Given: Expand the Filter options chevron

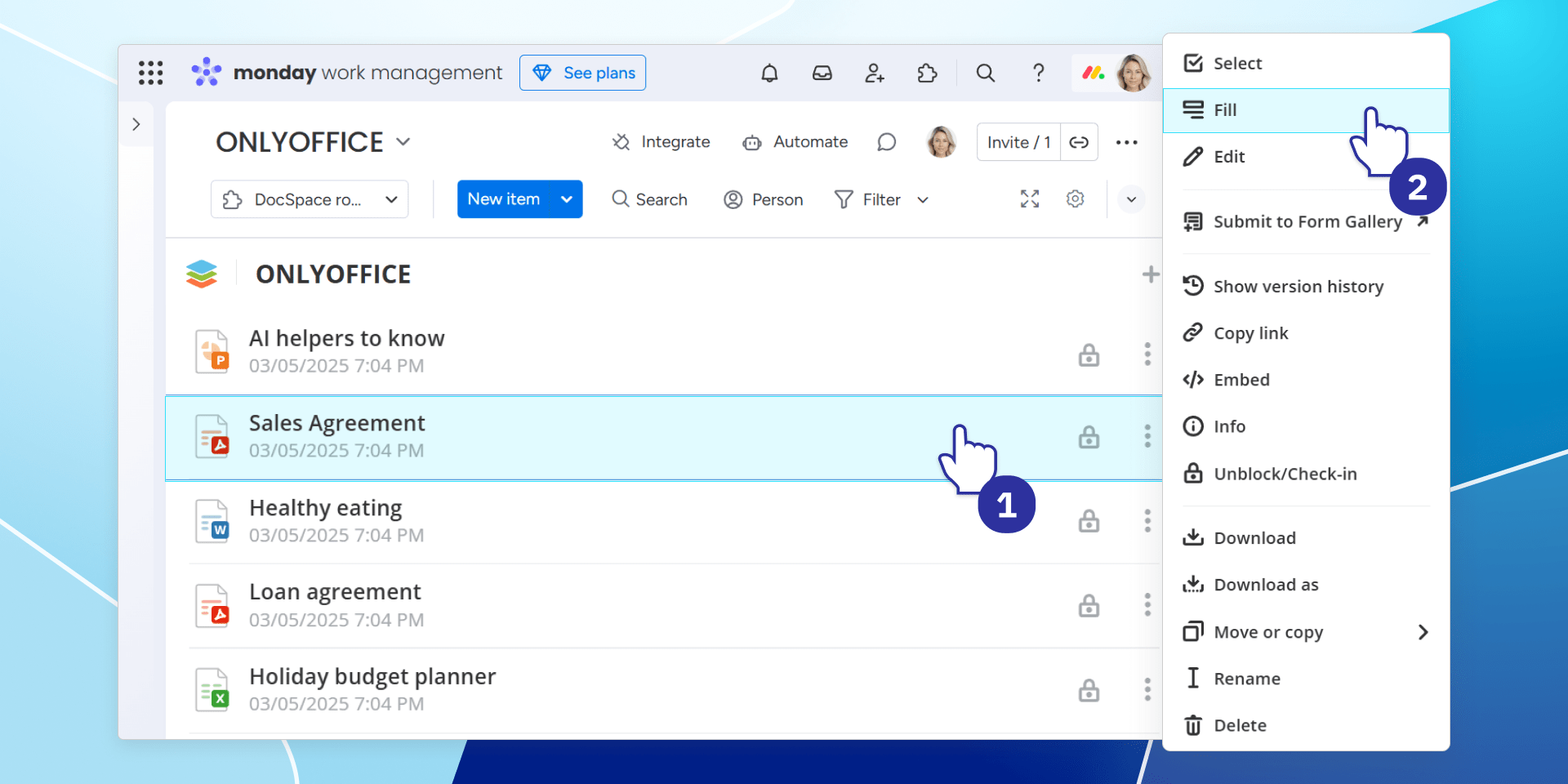Looking at the screenshot, I should tap(923, 200).
